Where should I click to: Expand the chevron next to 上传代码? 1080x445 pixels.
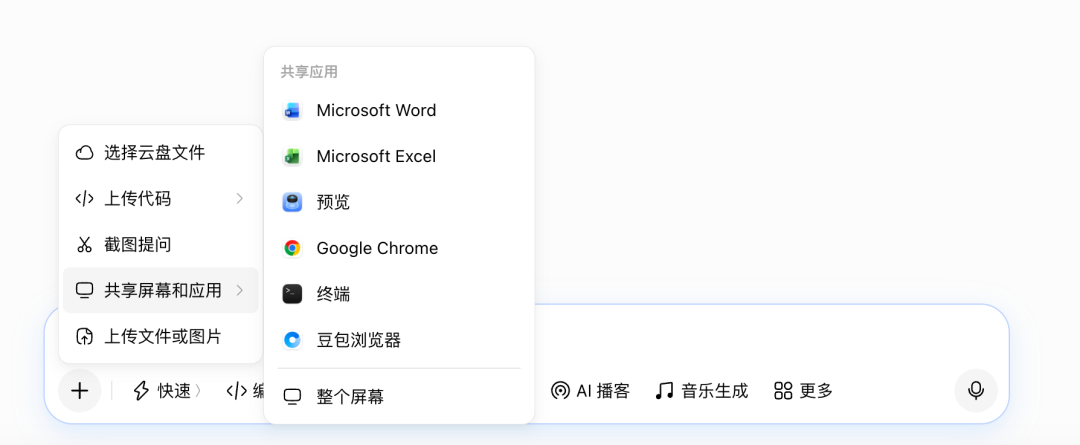pyautogui.click(x=240, y=199)
